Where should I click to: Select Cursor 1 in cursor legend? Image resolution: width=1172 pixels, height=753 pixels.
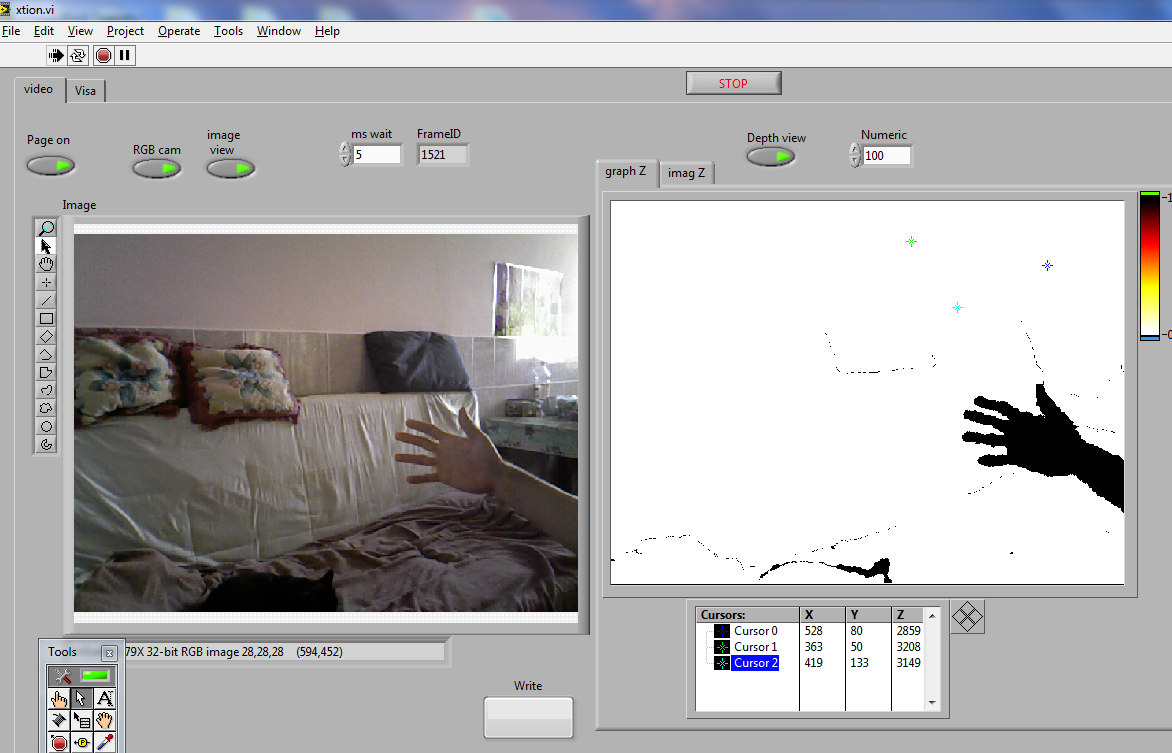(x=756, y=647)
